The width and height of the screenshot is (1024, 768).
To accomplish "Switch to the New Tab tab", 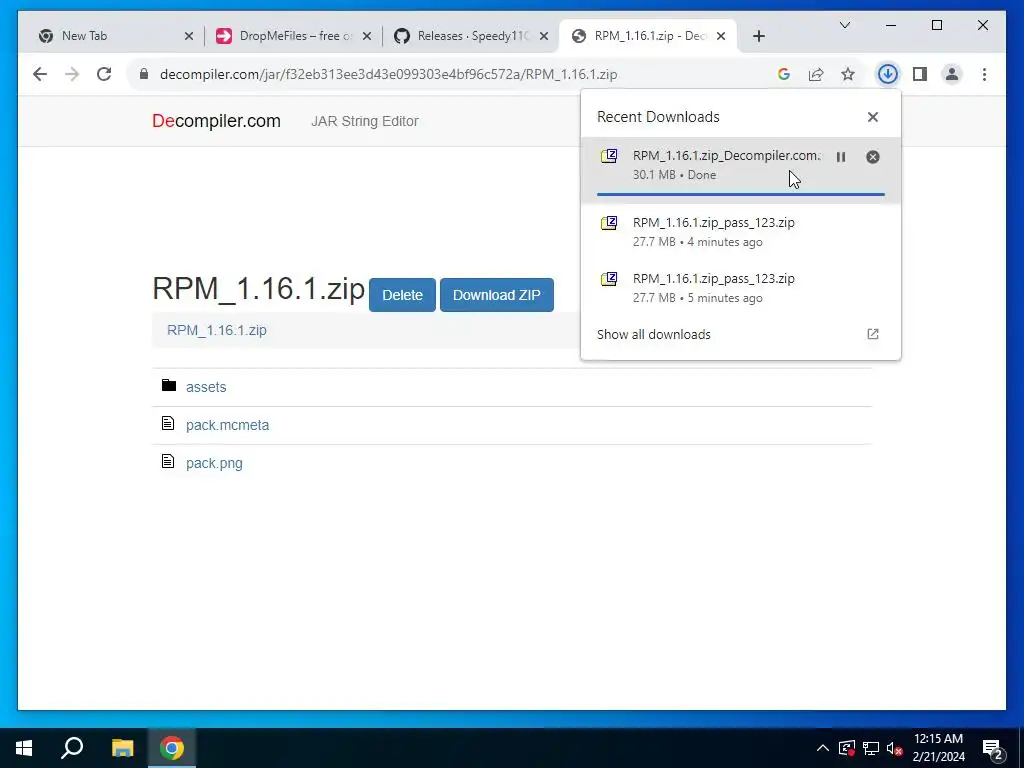I will pos(116,36).
